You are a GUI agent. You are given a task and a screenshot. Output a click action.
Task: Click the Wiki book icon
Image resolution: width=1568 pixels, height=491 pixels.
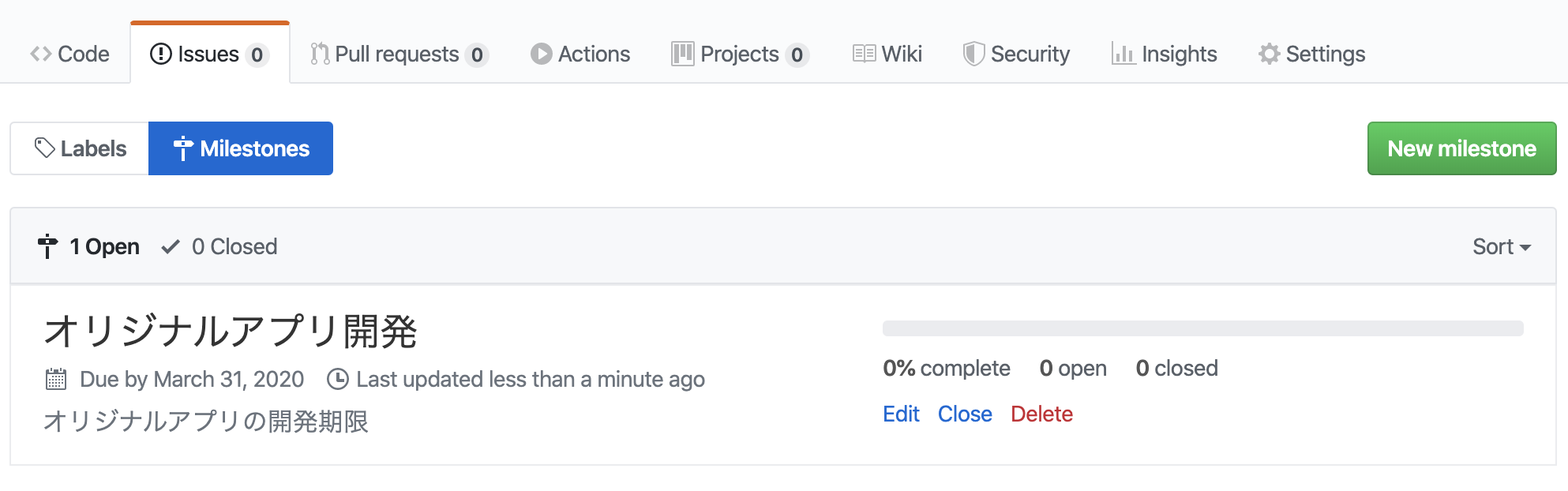tap(864, 54)
